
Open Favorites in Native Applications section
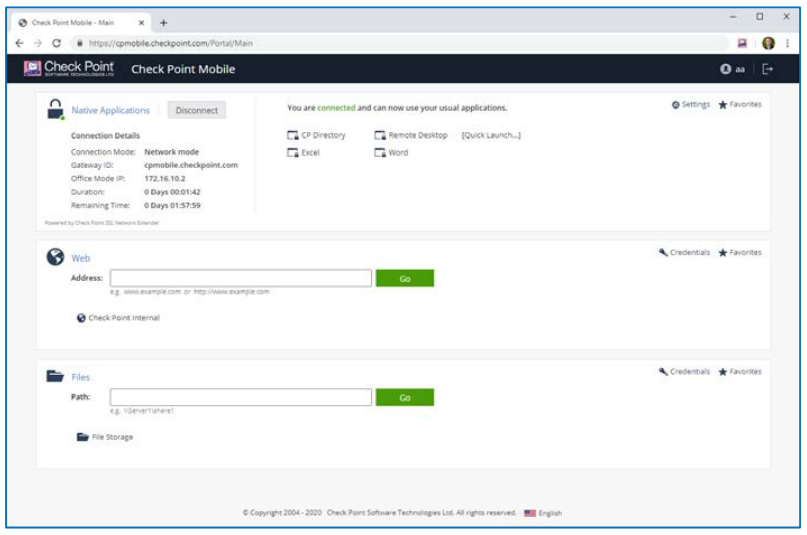pos(740,104)
